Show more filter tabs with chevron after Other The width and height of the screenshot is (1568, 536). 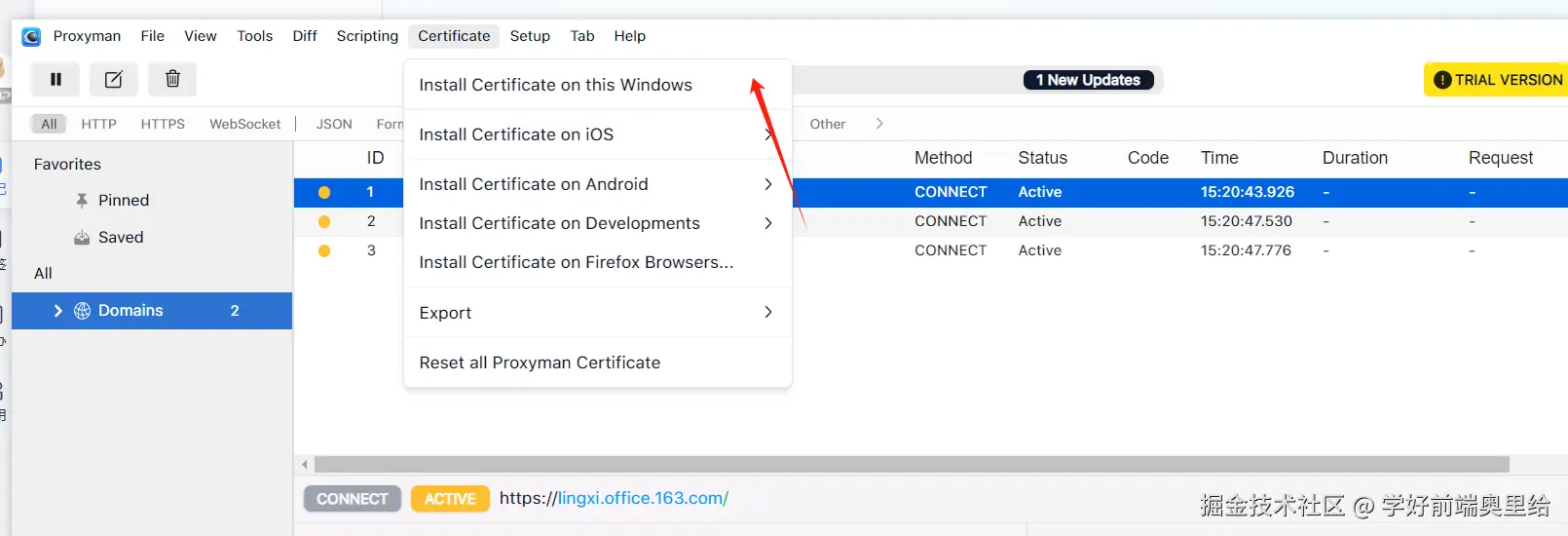tap(879, 124)
